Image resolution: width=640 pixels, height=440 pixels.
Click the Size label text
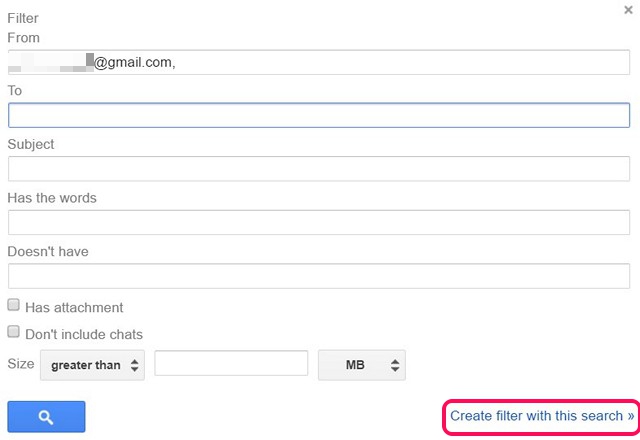click(x=21, y=364)
